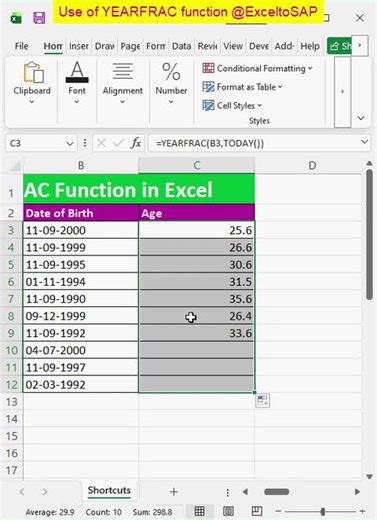Open the File tab
Viewport: 377px width, 520px height.
pyautogui.click(x=21, y=46)
